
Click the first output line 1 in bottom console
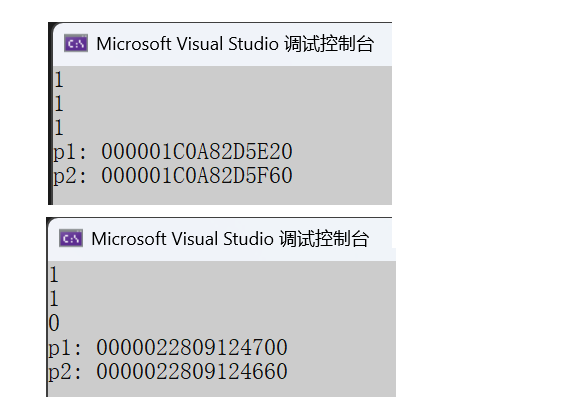click(x=54, y=275)
